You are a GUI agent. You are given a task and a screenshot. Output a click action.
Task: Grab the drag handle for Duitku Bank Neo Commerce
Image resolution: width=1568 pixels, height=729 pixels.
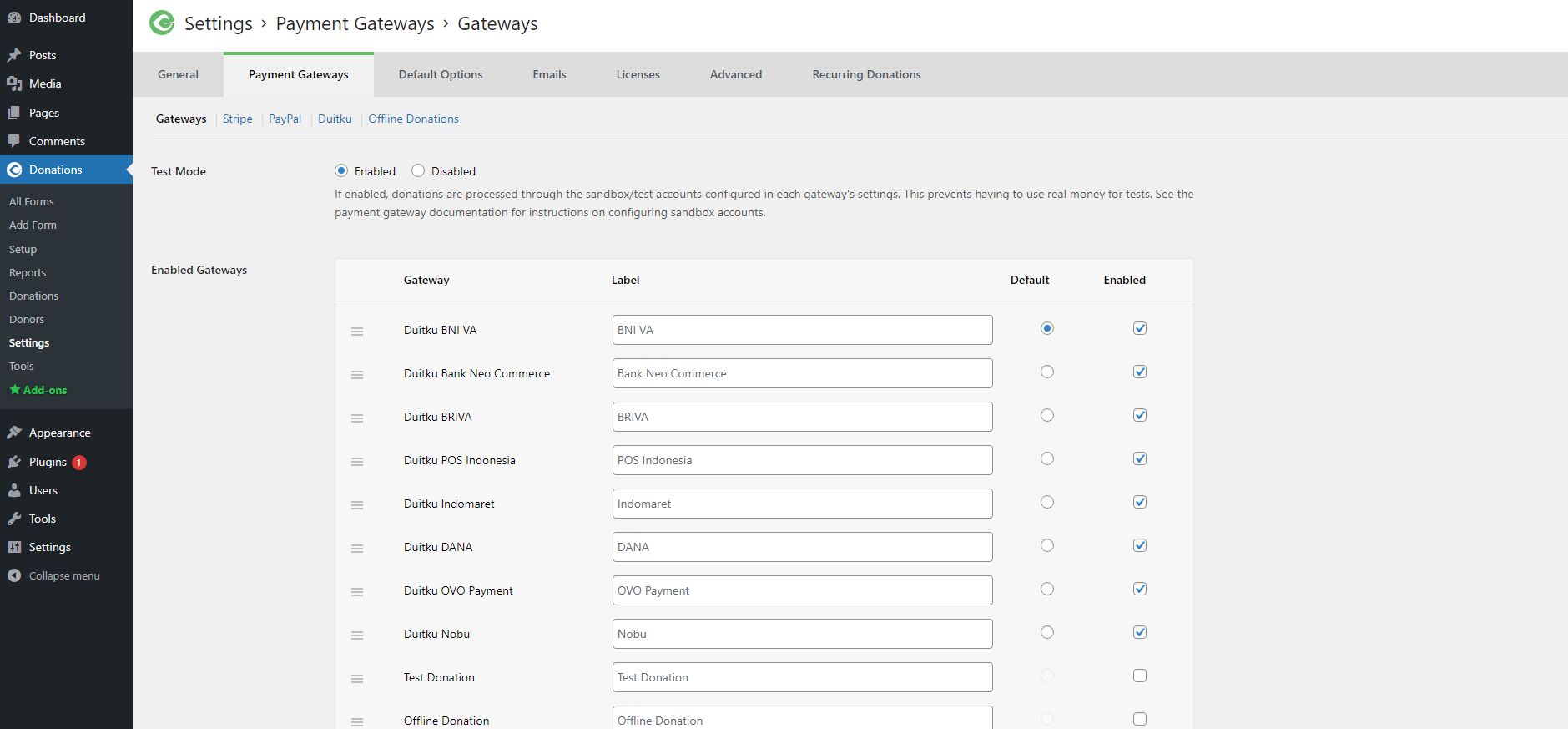[x=357, y=375]
